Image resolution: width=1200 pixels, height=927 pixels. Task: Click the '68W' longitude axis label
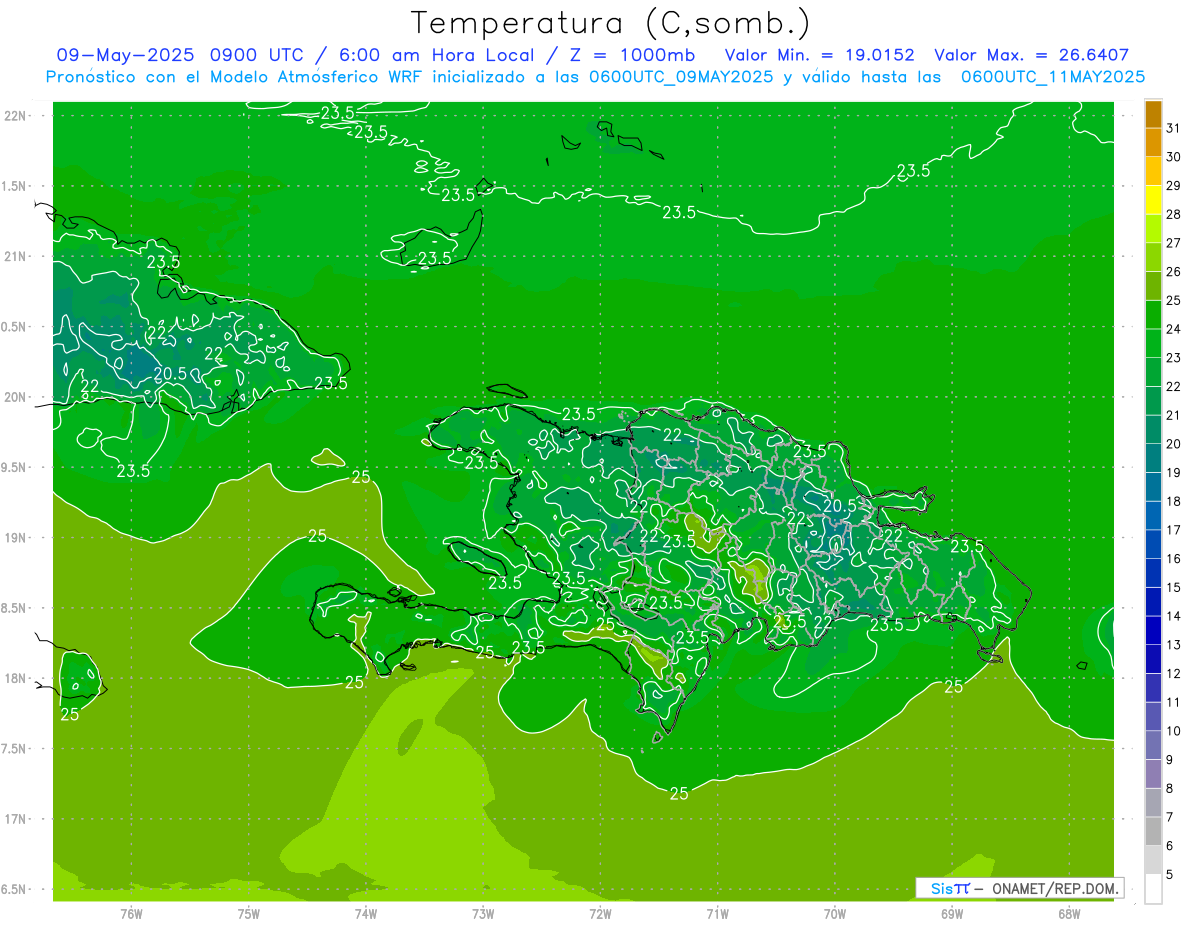(x=1069, y=913)
